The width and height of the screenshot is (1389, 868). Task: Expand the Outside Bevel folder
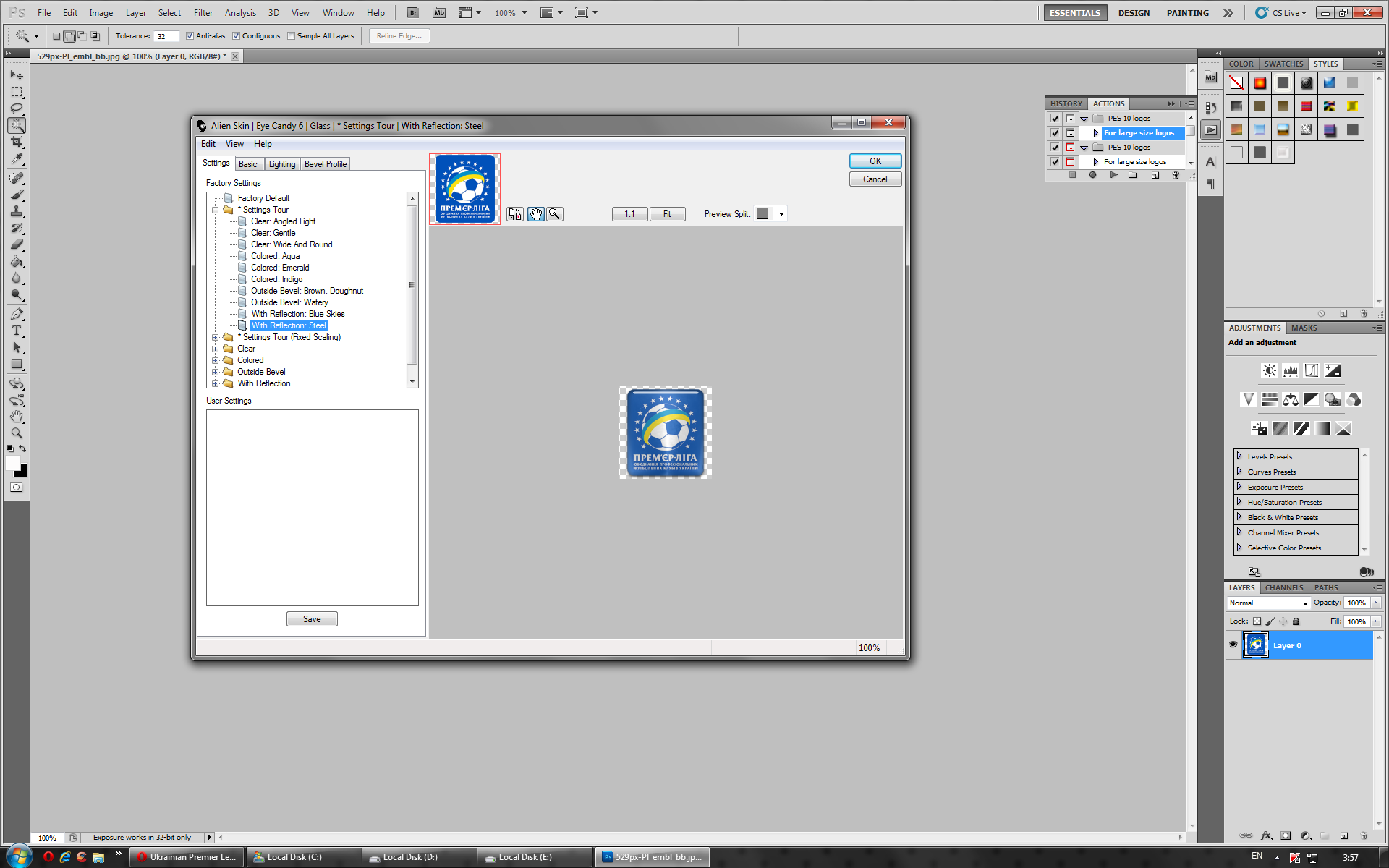click(x=215, y=372)
